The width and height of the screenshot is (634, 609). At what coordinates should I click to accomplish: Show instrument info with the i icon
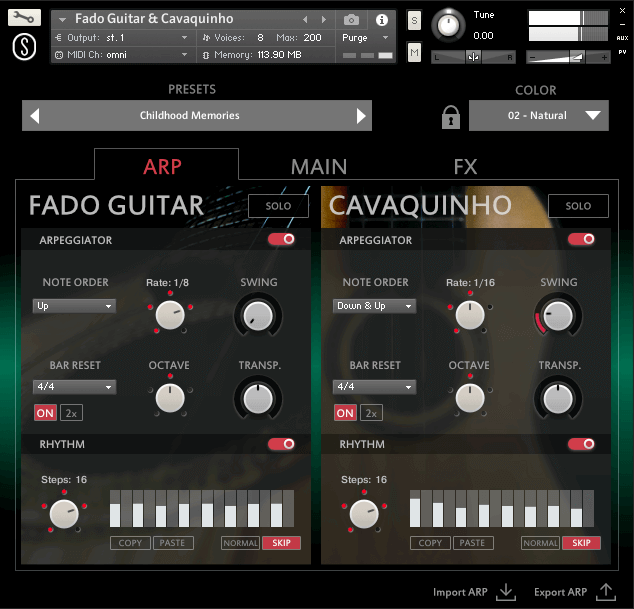(381, 19)
